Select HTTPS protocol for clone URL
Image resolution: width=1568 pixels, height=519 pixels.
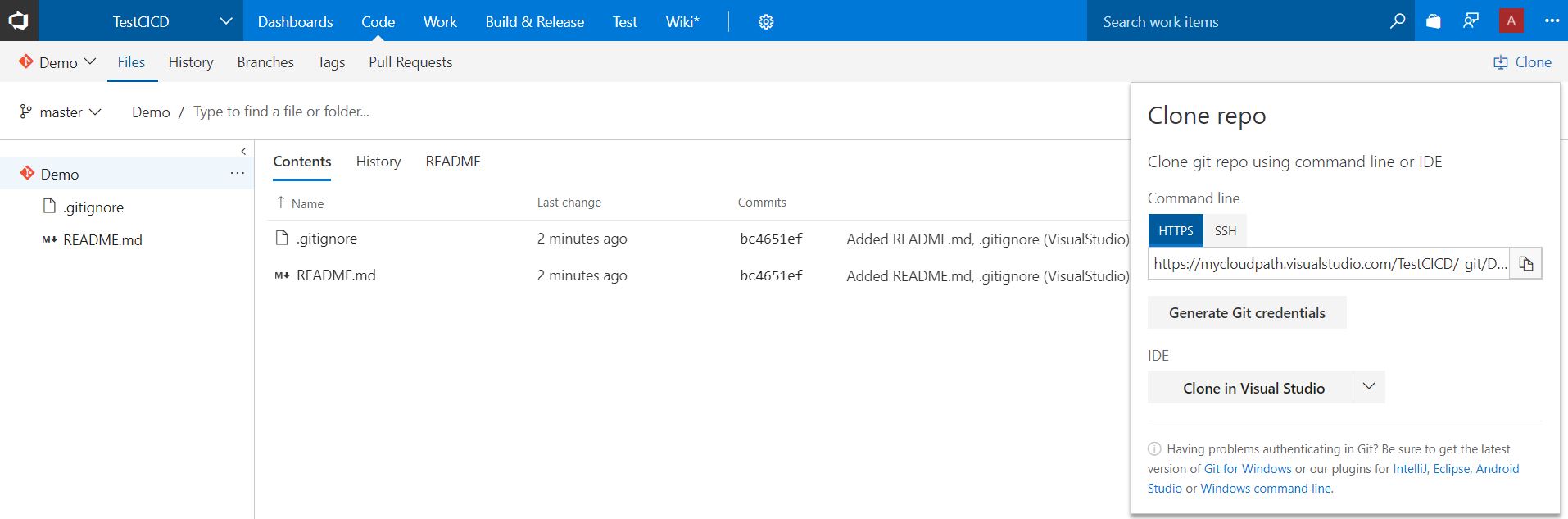(x=1176, y=231)
